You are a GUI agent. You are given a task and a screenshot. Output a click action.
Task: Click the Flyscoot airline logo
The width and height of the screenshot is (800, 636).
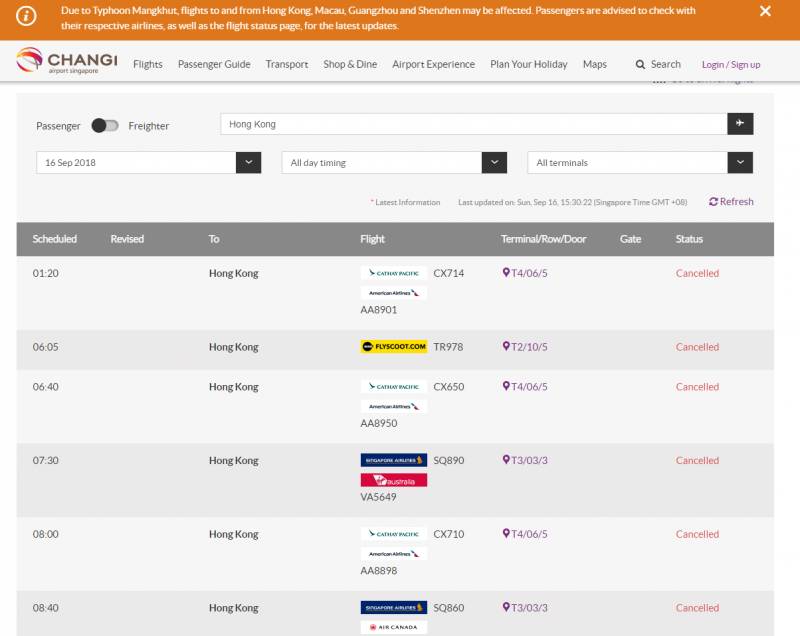pos(394,347)
